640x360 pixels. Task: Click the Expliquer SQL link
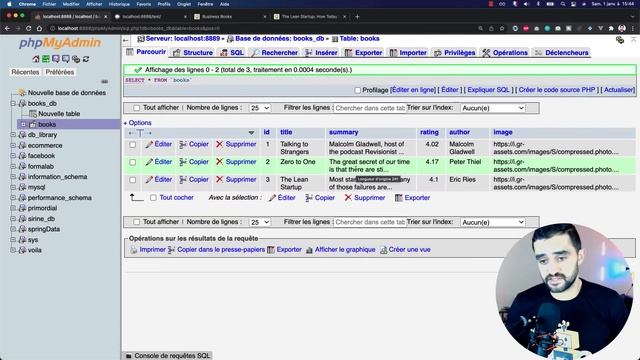tap(488, 90)
